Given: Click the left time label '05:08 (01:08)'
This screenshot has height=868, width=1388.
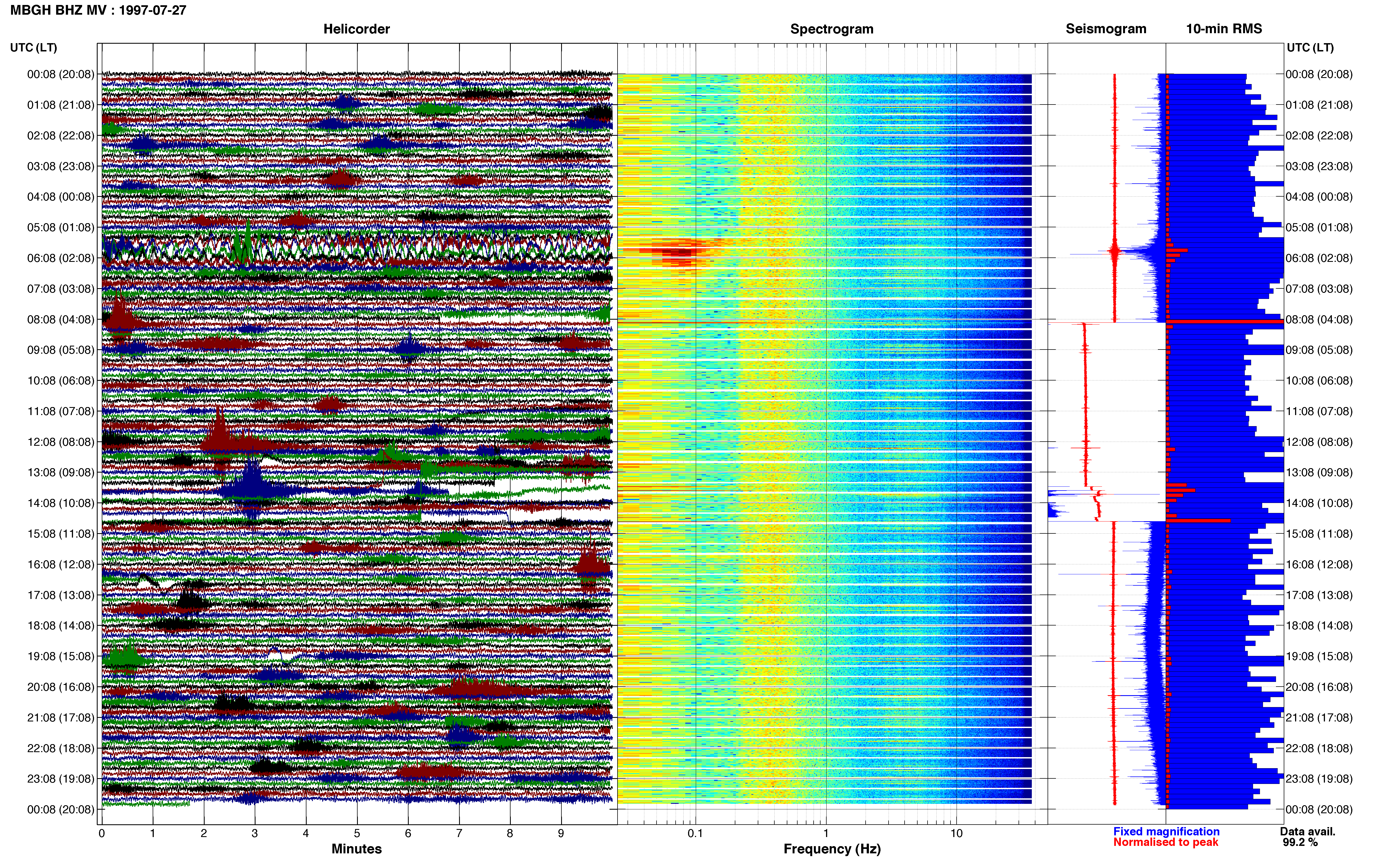Looking at the screenshot, I should coord(60,227).
